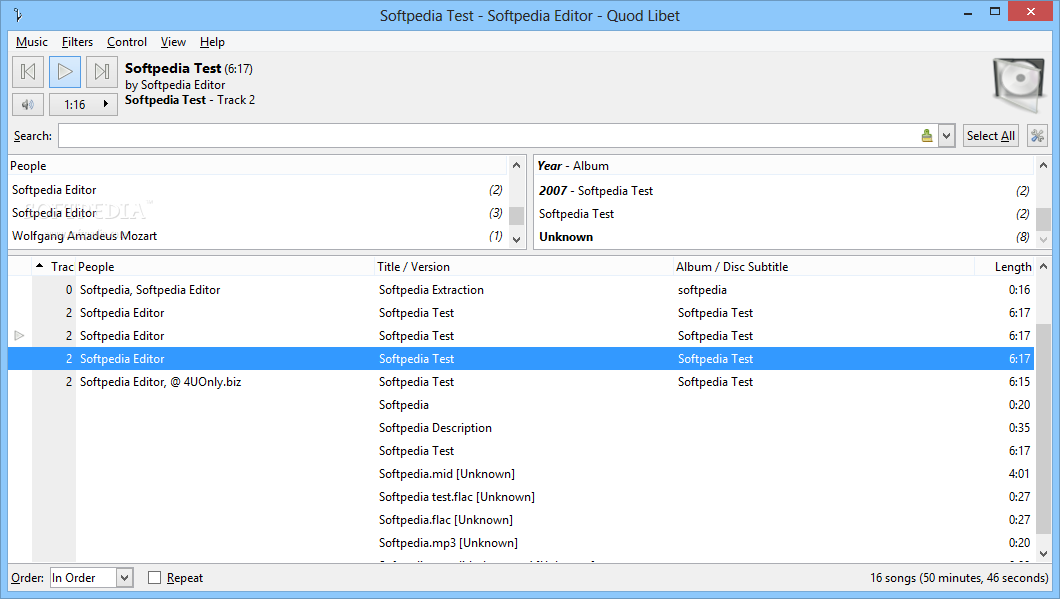Click the softpedia album cell
Screen dimensions: 1060x599
point(702,290)
